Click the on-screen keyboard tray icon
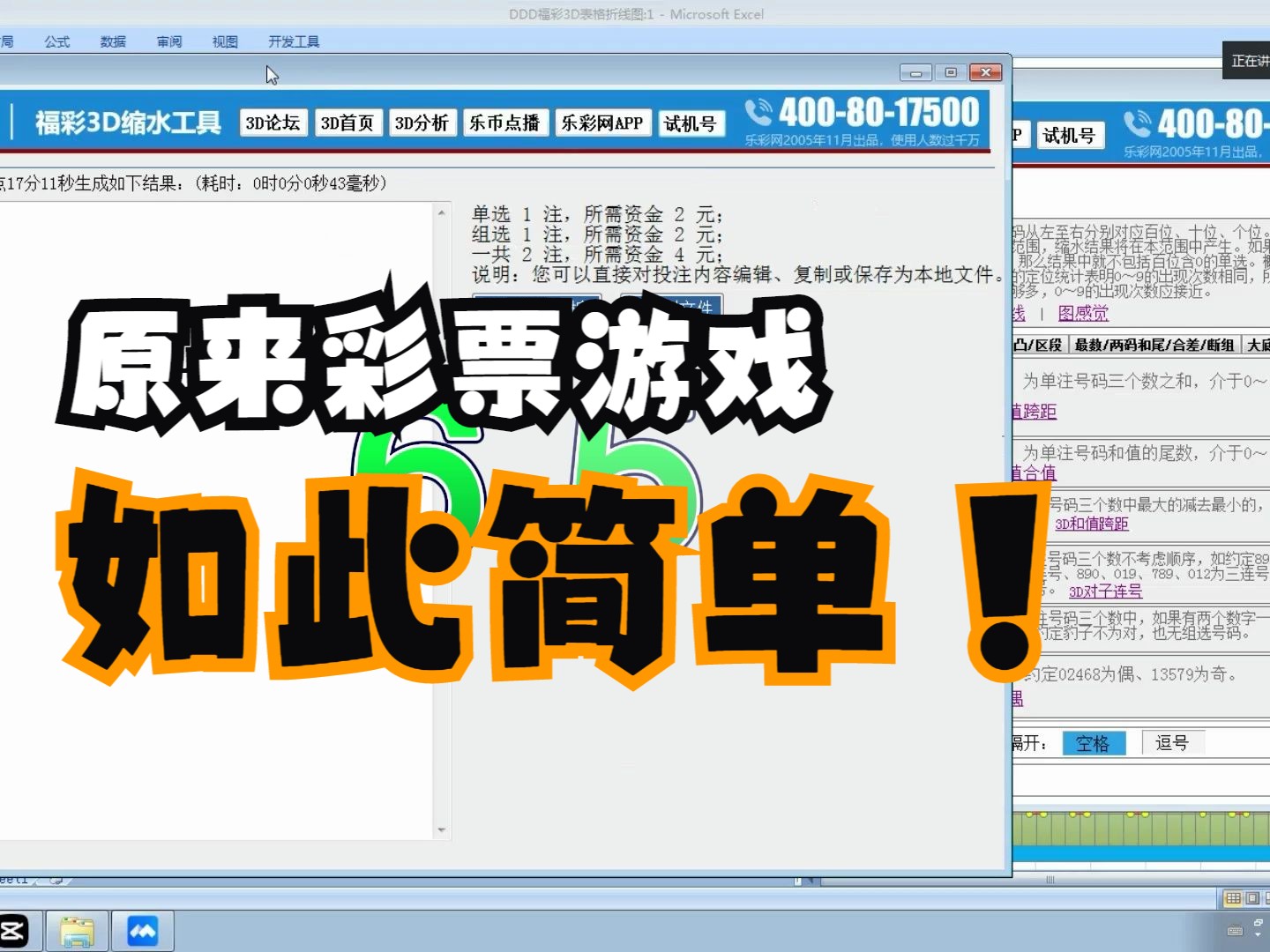The width and height of the screenshot is (1270, 952). (1235, 930)
